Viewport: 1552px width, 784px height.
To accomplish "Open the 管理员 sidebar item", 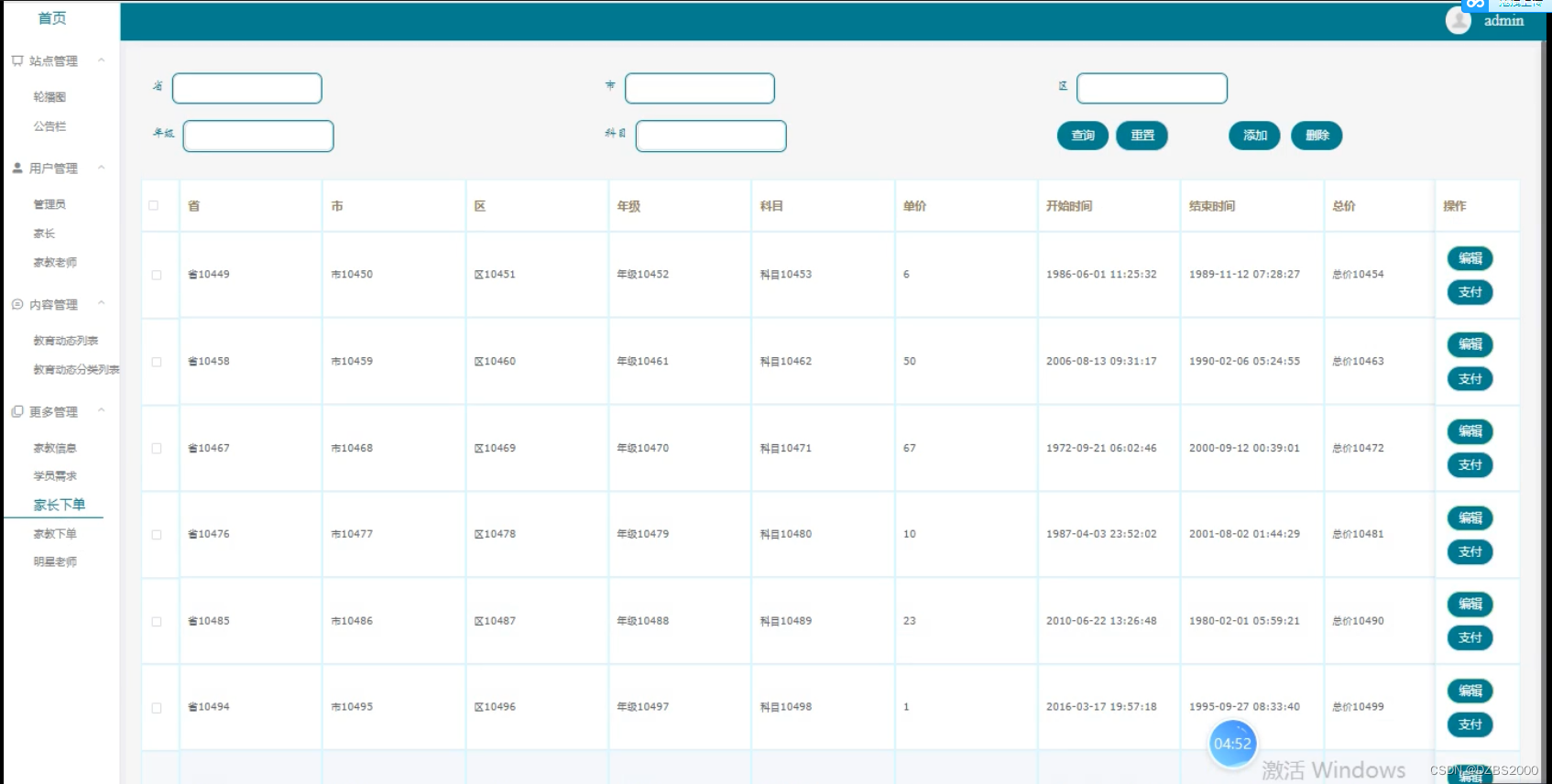I will coord(49,204).
